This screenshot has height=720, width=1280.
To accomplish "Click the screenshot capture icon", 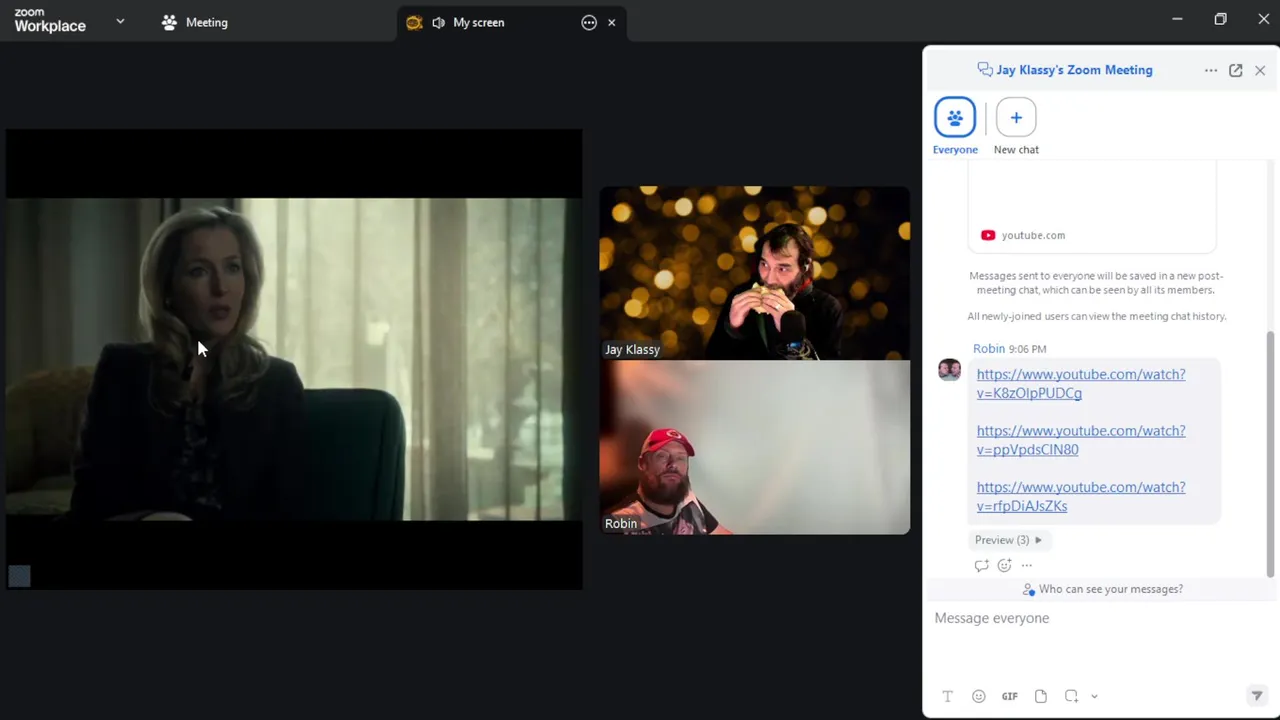I will coord(1071,696).
